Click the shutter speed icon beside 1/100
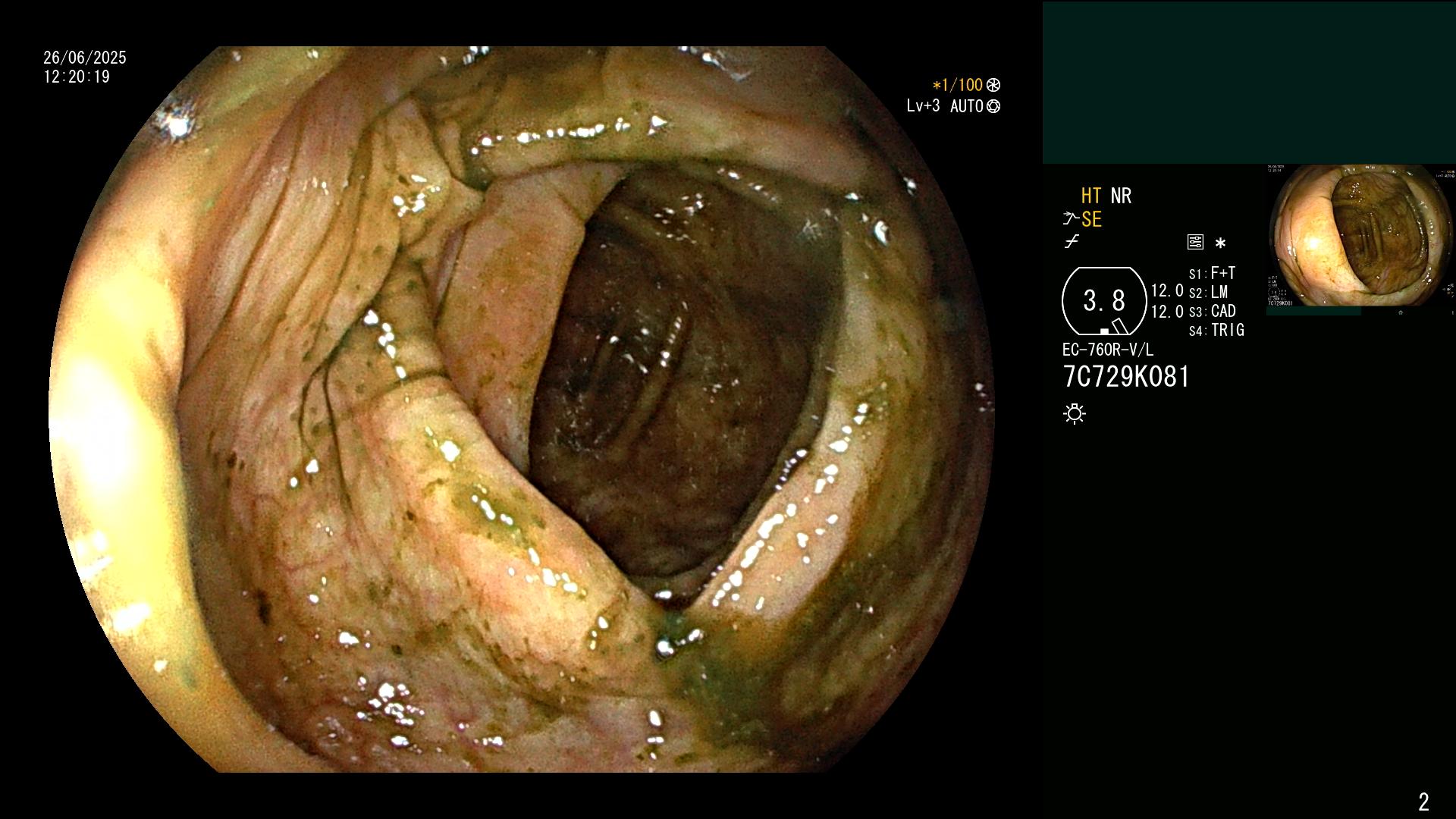This screenshot has width=1456, height=819. point(993,86)
